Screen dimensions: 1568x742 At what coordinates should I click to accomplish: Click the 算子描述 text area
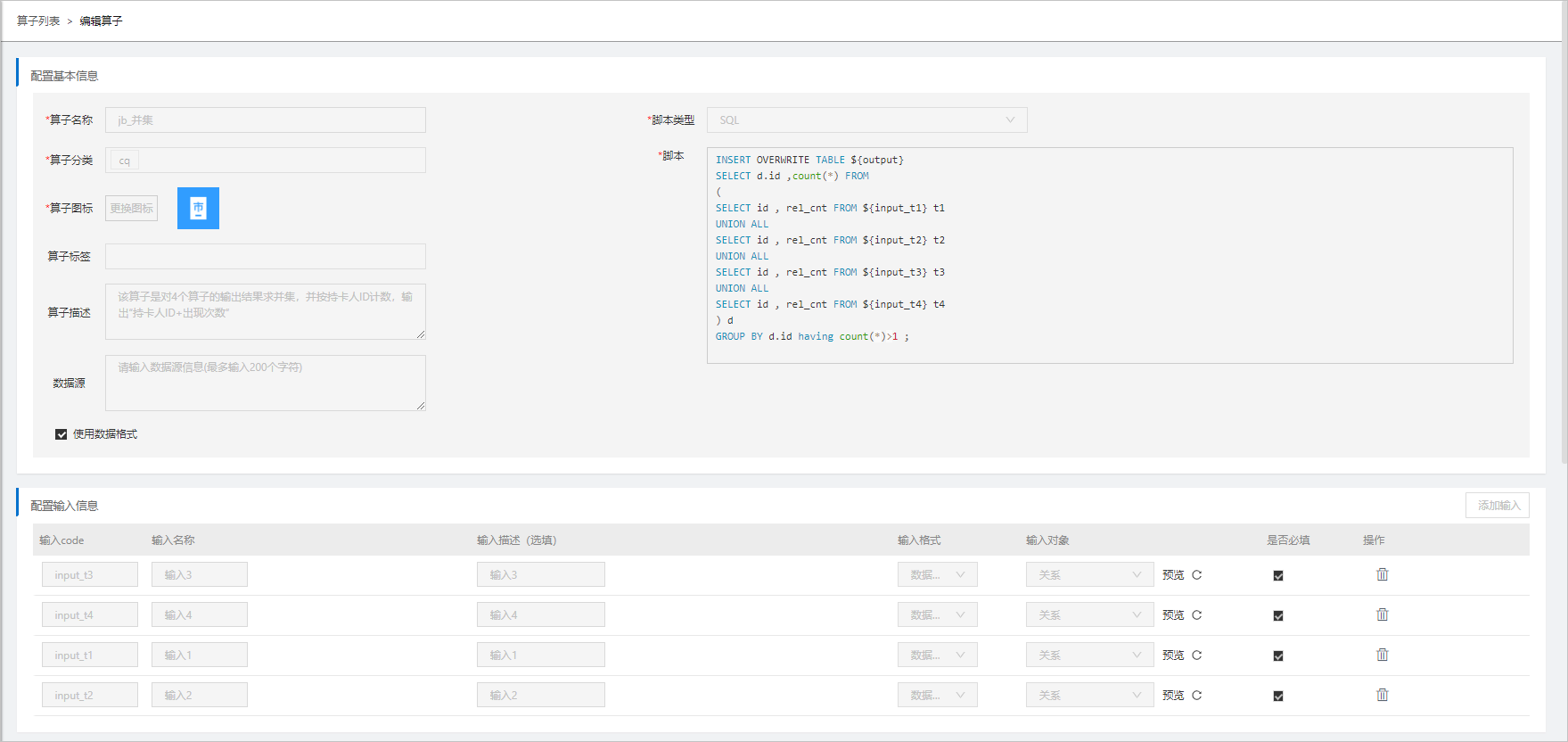(x=266, y=311)
